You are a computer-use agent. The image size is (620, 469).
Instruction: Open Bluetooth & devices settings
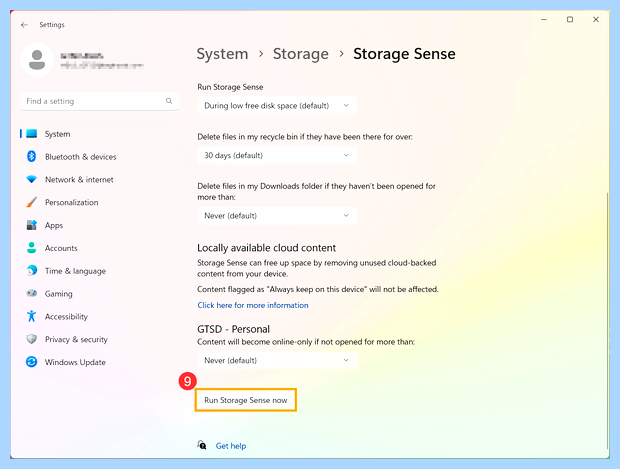tap(99, 157)
